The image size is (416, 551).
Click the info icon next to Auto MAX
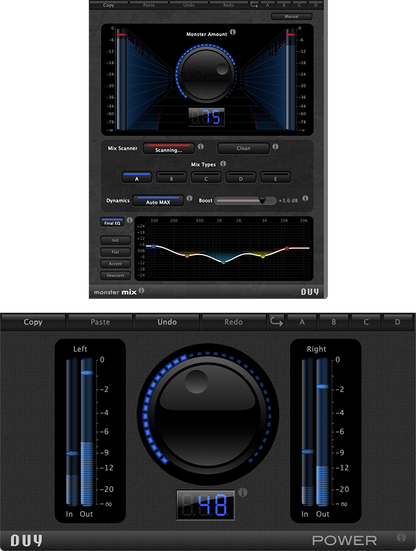pos(189,199)
